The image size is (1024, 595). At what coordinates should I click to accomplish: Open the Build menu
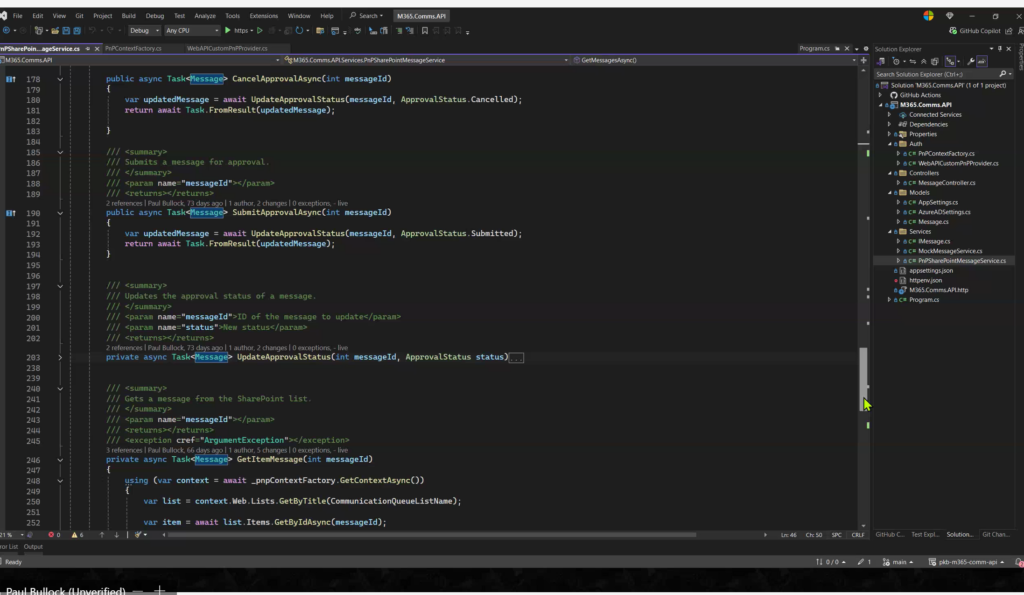click(129, 16)
